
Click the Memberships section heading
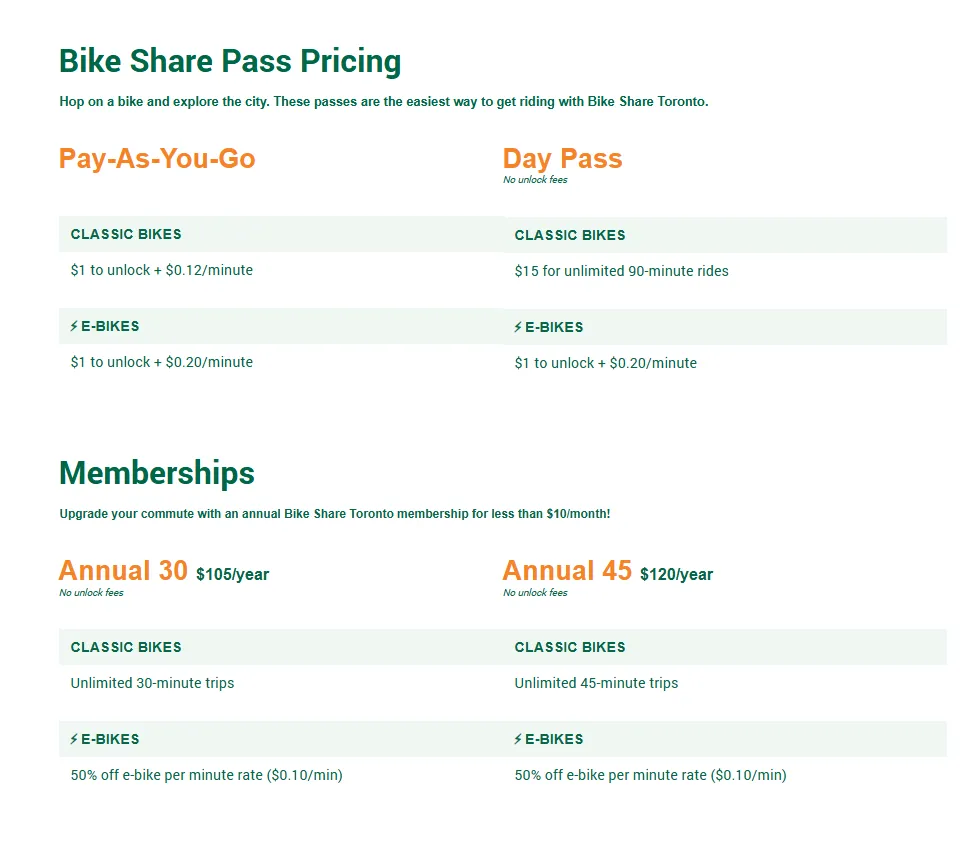click(x=157, y=472)
